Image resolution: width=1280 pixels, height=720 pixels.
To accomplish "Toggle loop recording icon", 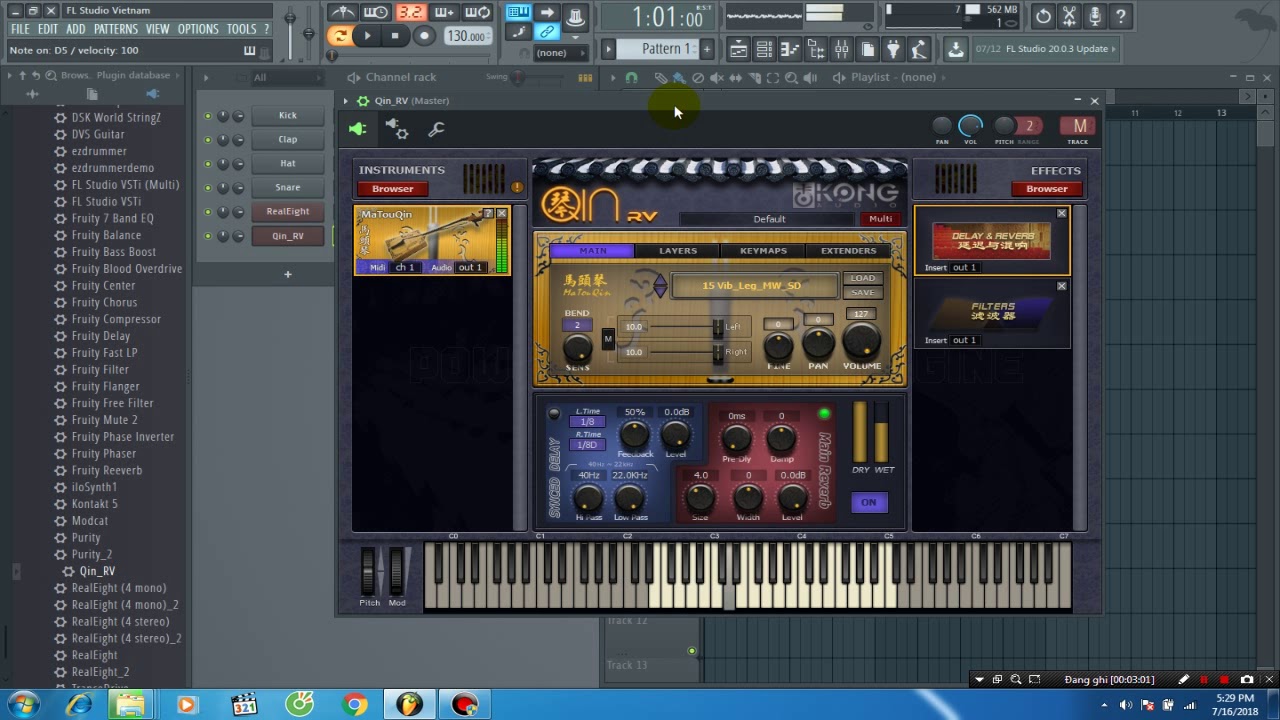I will 478,13.
